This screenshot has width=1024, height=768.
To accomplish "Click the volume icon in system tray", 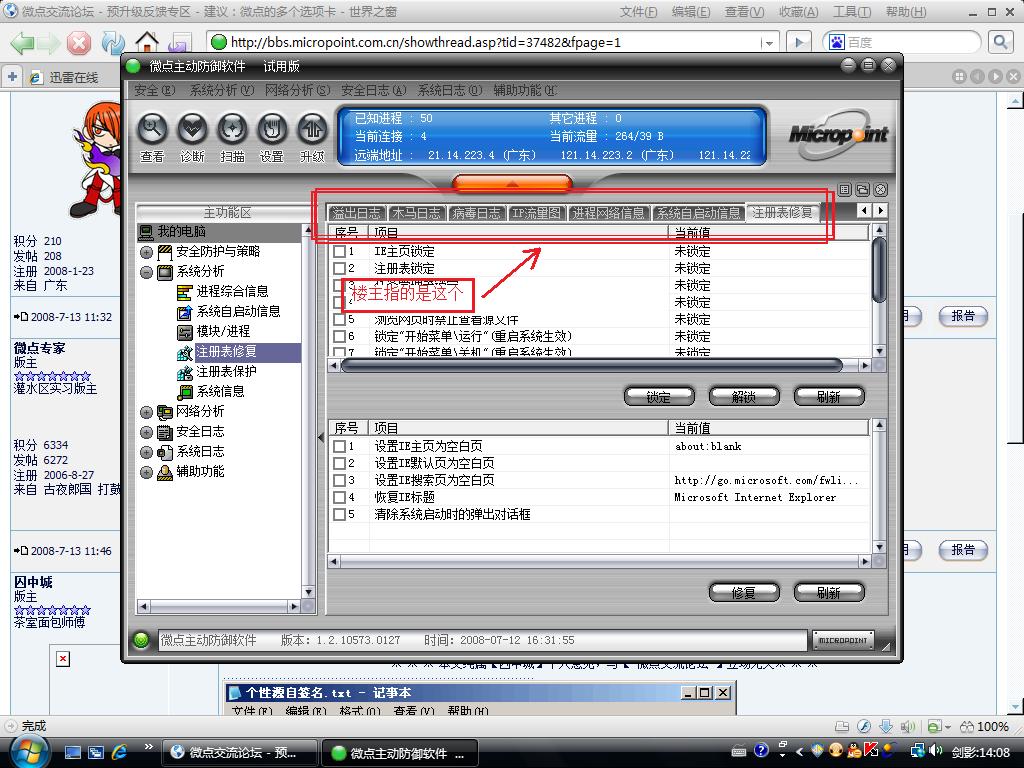I will click(x=936, y=750).
